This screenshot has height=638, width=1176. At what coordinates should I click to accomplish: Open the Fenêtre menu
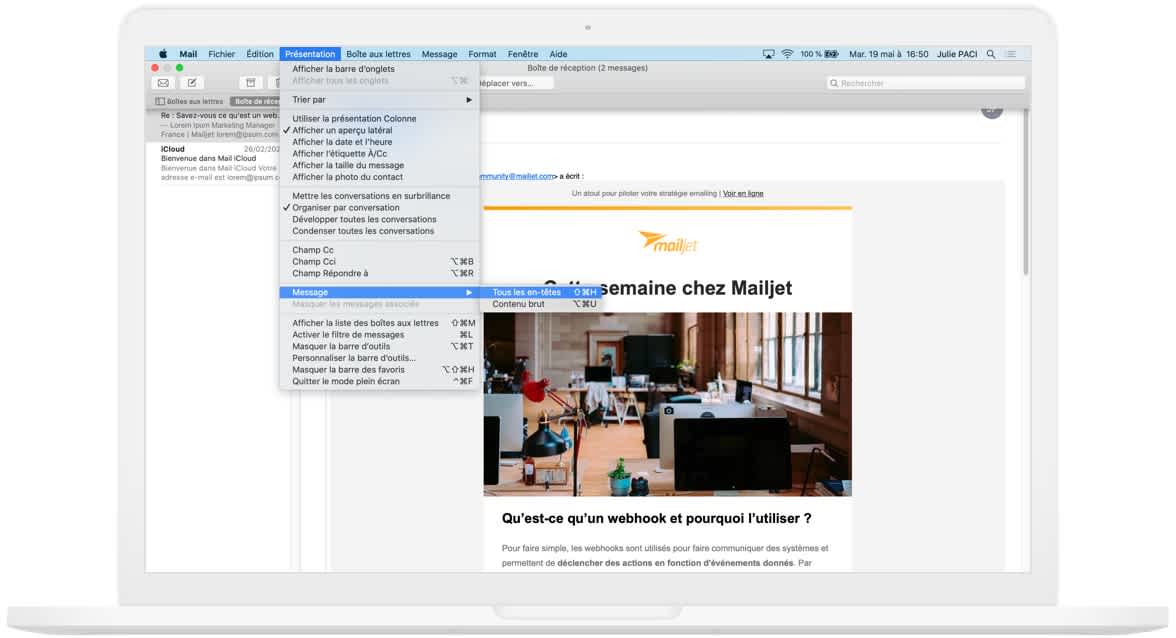[523, 54]
